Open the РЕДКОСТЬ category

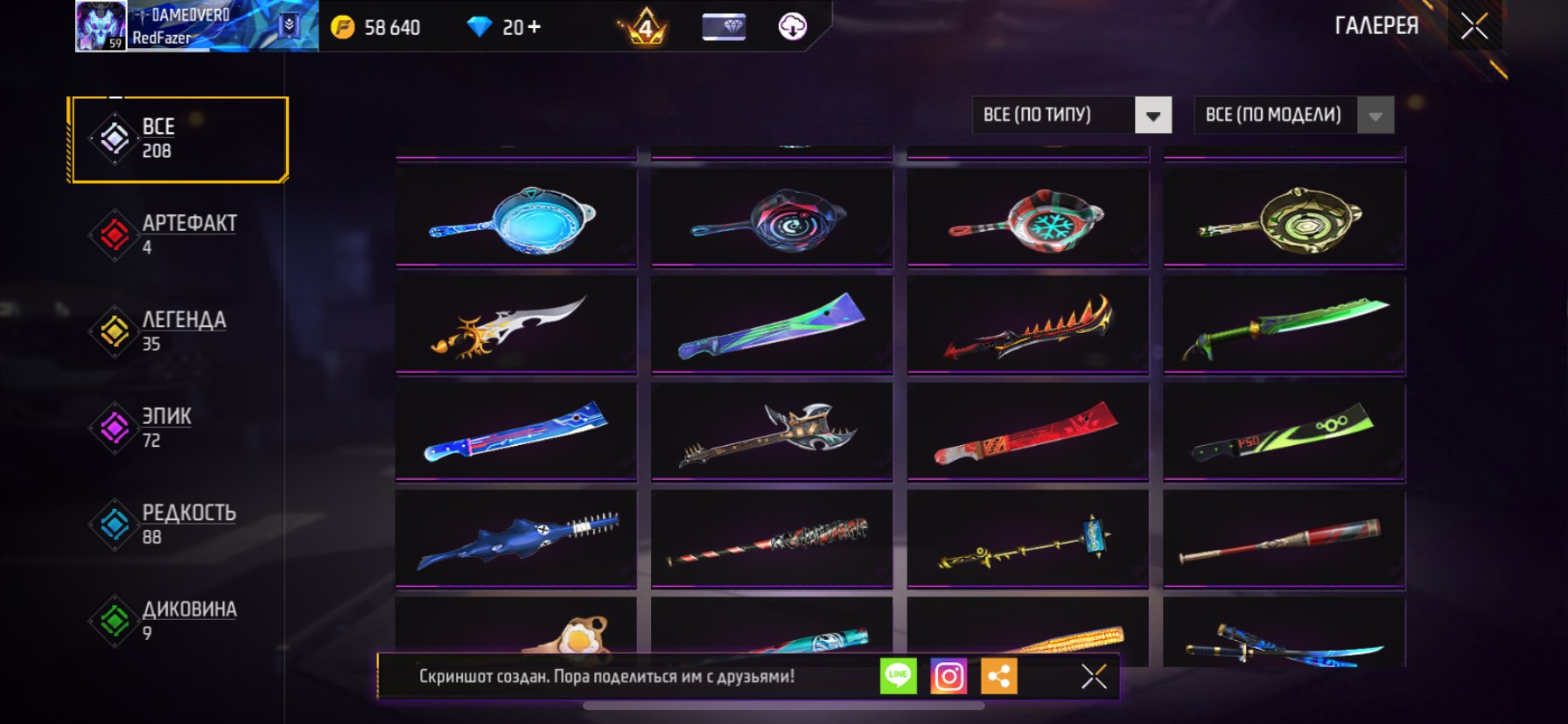tap(178, 525)
